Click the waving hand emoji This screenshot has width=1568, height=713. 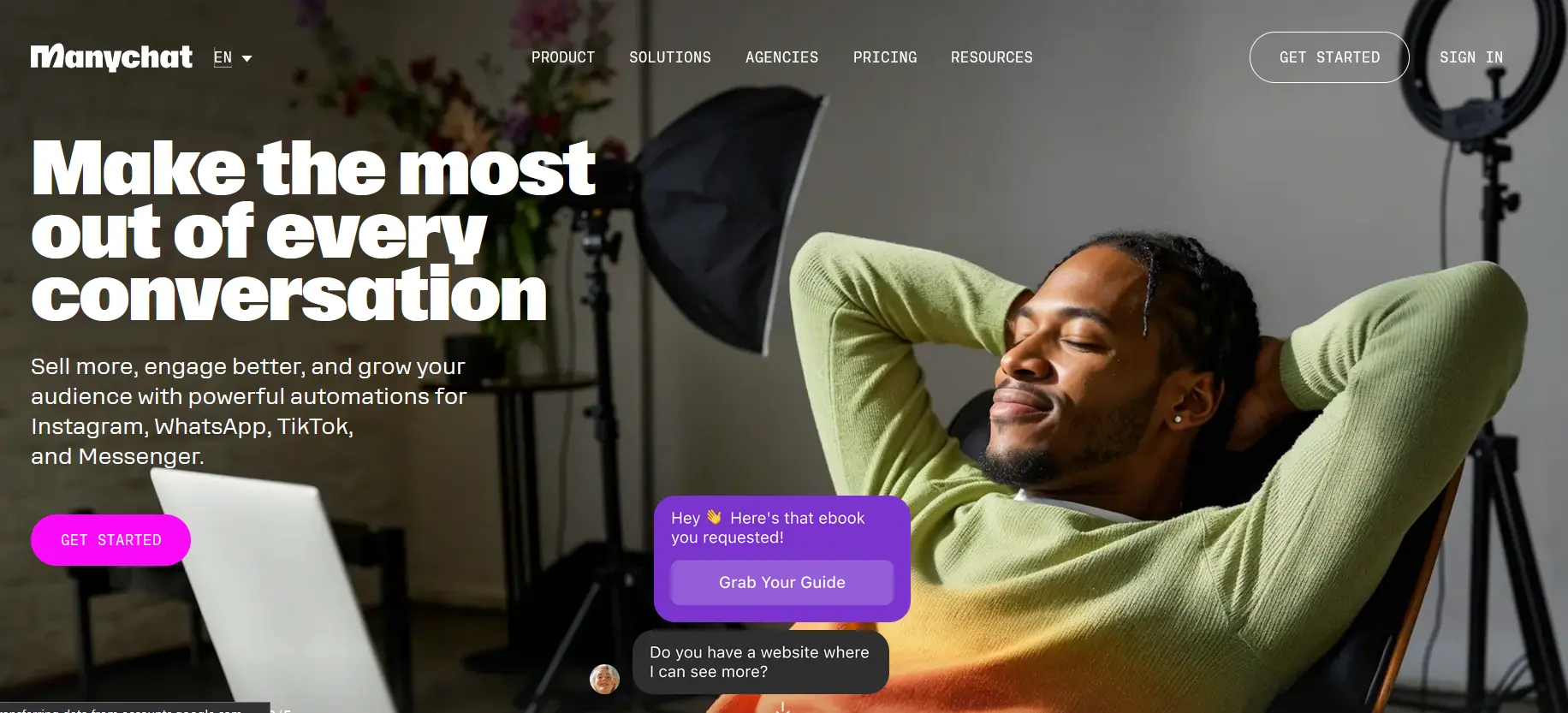pos(714,517)
